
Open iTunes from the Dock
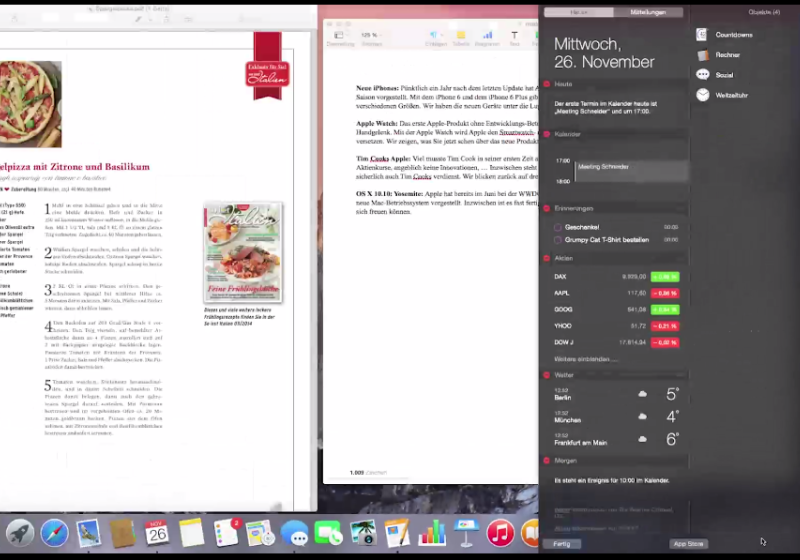coord(500,533)
